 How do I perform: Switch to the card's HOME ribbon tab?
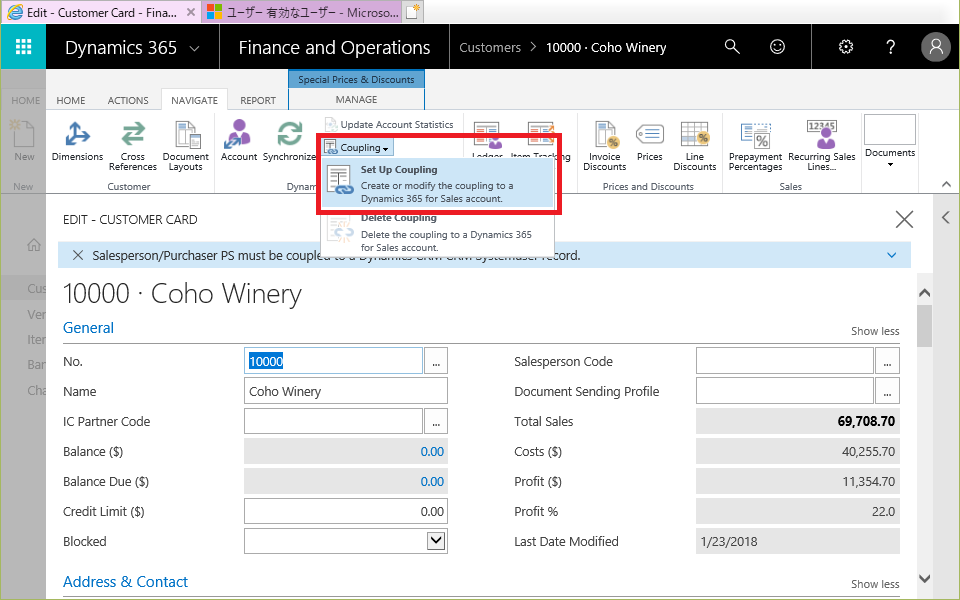pyautogui.click(x=70, y=100)
